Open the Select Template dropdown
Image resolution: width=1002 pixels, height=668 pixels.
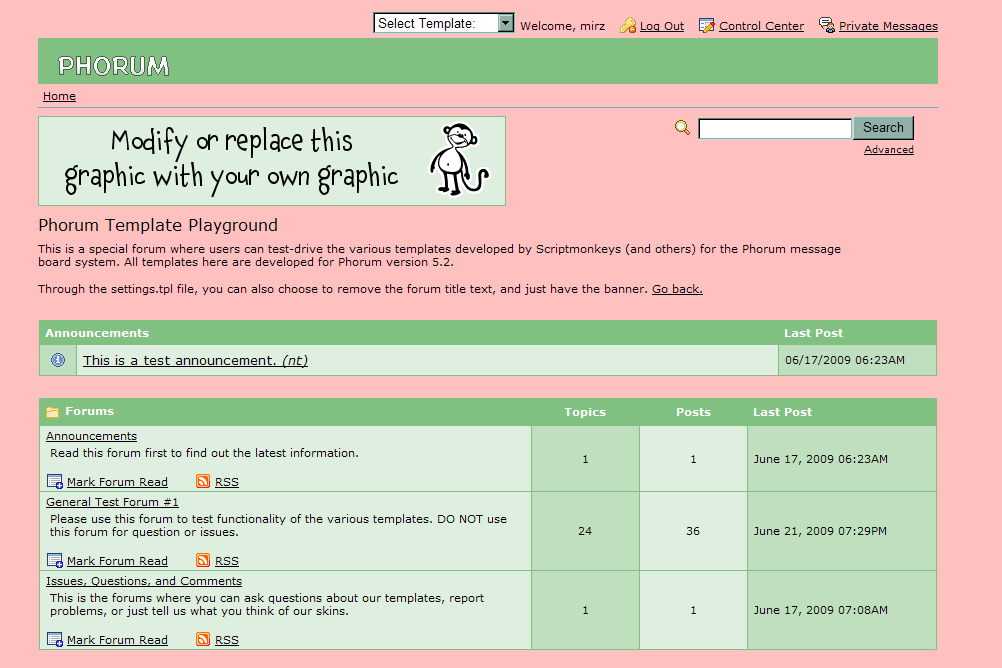(x=443, y=23)
